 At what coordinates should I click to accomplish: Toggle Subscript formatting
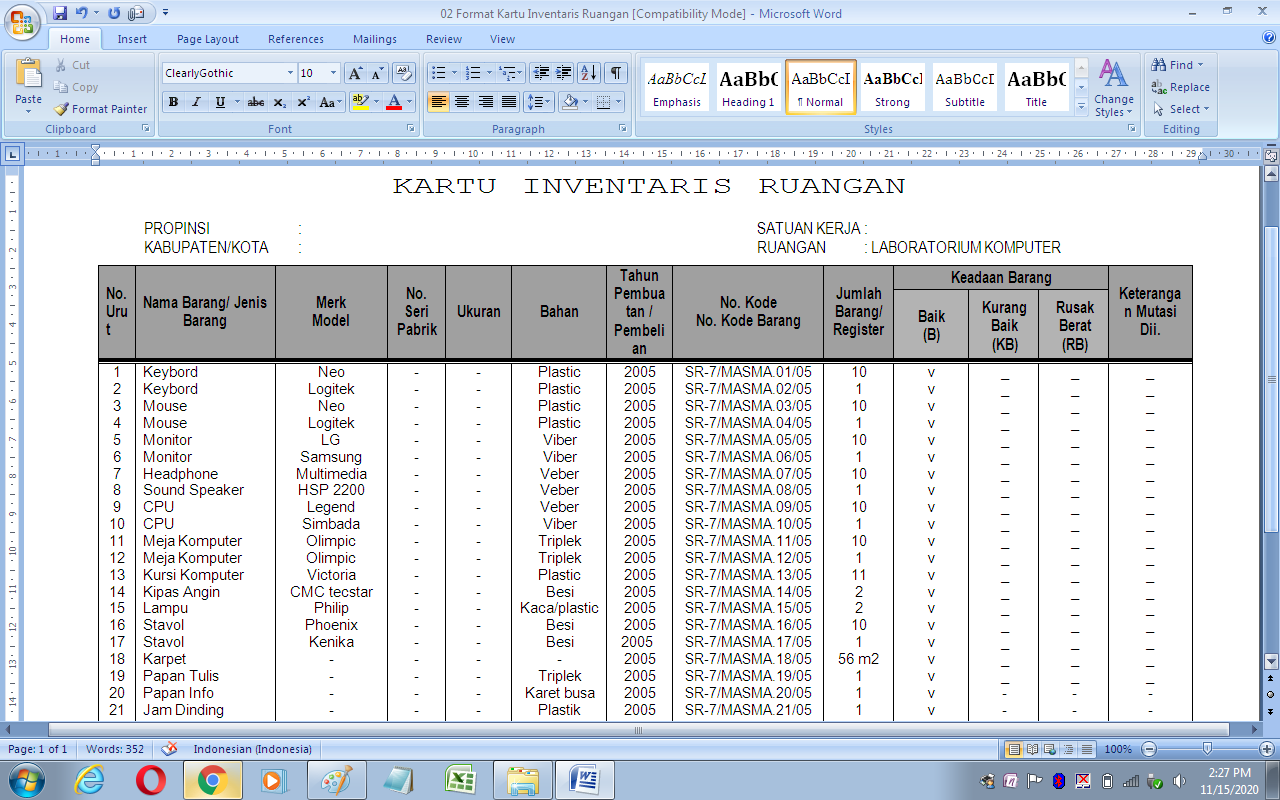pyautogui.click(x=280, y=102)
